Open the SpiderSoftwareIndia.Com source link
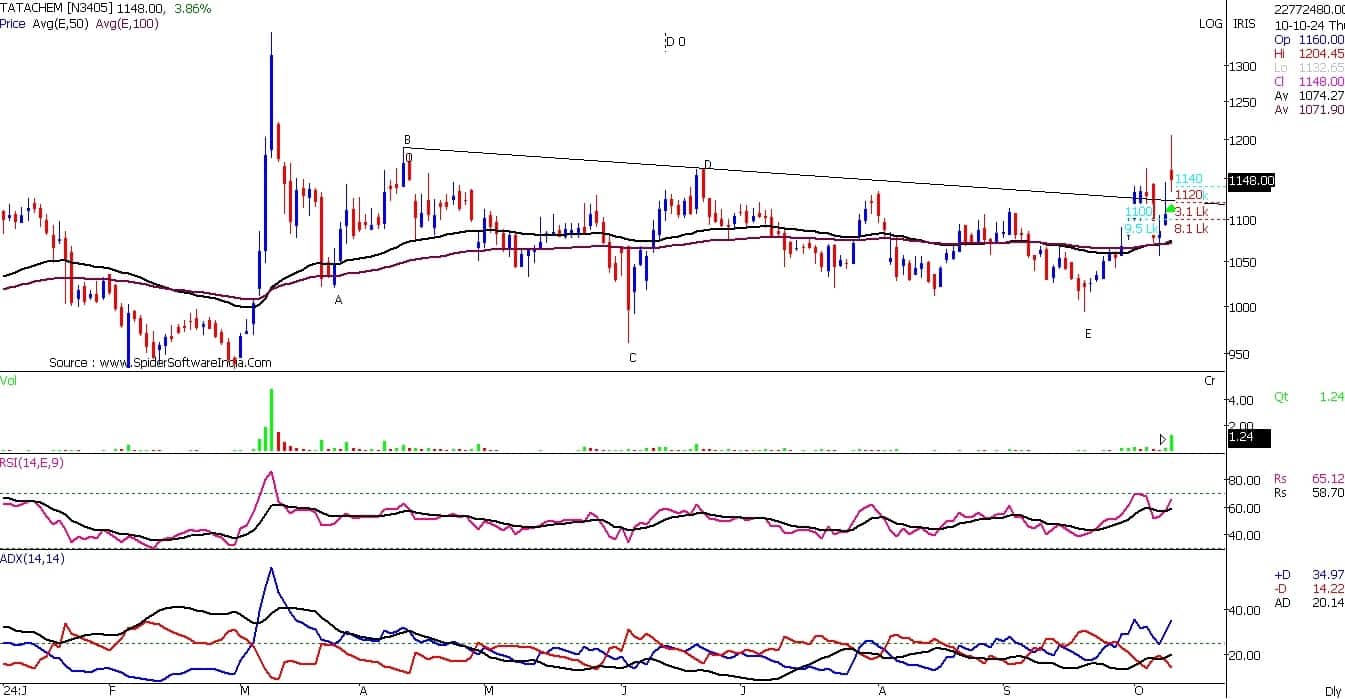 point(160,363)
